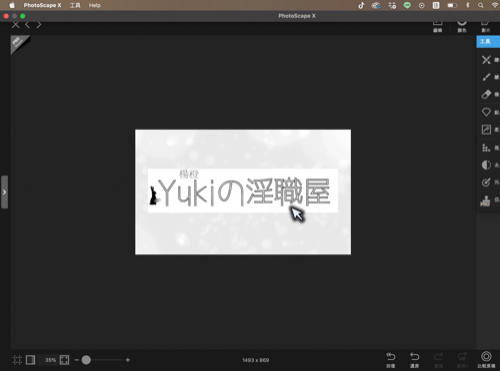This screenshot has width=500, height=371.
Task: Select the crossed pencil and ruler draw tool
Action: pos(486,60)
